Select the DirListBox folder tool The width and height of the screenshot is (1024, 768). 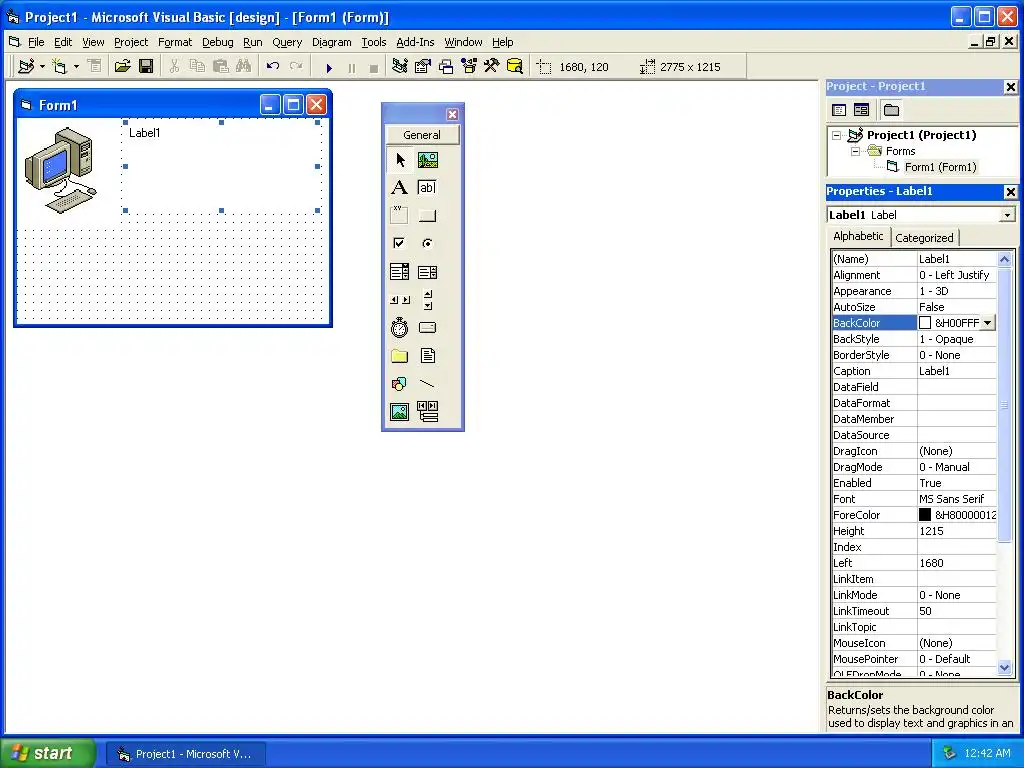click(x=400, y=356)
